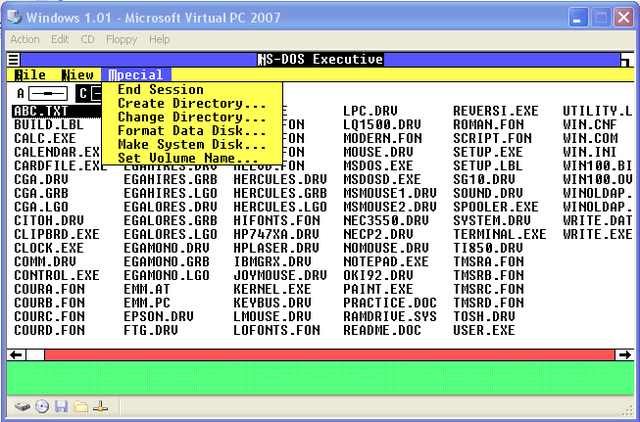Click the resize grip of Virtual PC window
This screenshot has width=640, height=422.
[x=627, y=410]
